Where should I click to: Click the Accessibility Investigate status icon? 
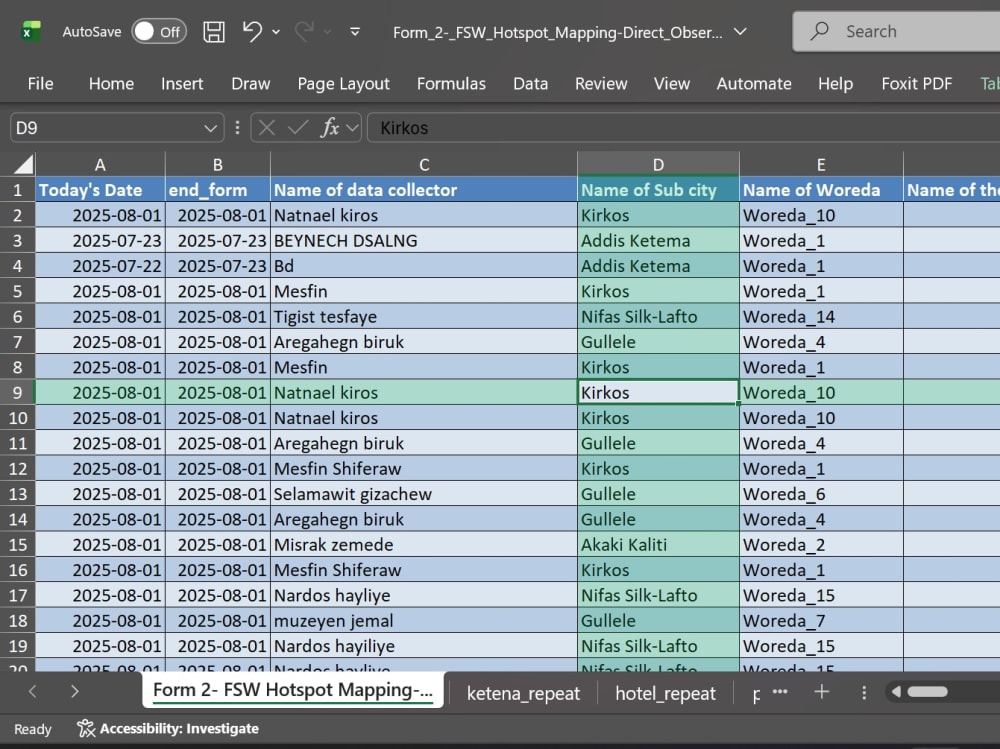pyautogui.click(x=85, y=728)
